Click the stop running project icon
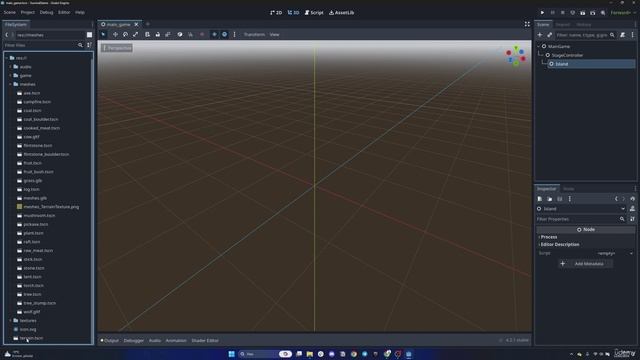 pos(562,13)
